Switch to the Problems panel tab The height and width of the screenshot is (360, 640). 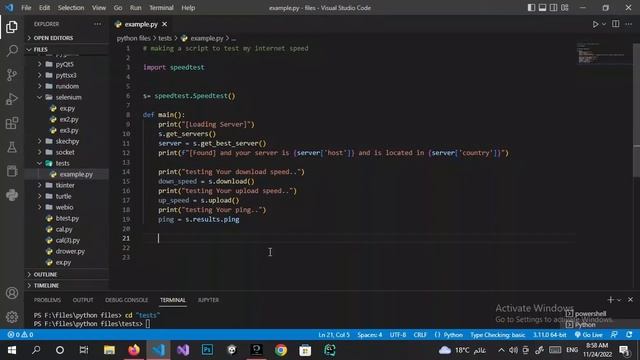(47, 300)
